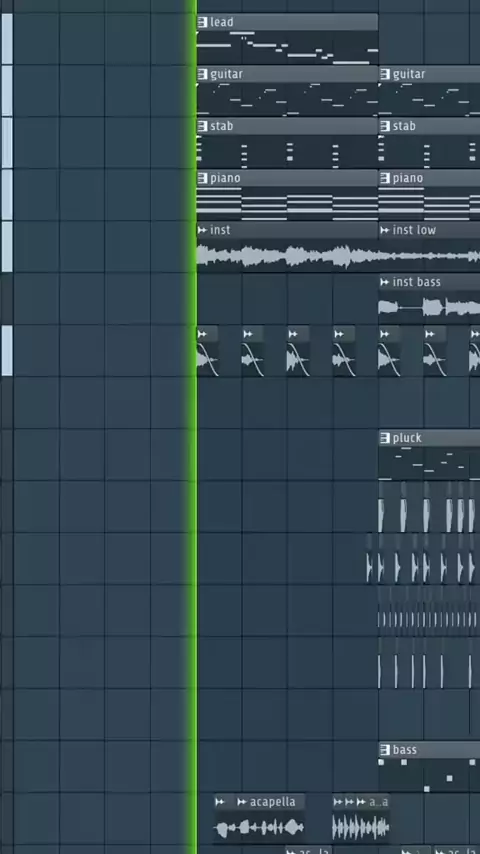This screenshot has height=854, width=480.
Task: Click the bass pattern clip icon
Action: (385, 750)
